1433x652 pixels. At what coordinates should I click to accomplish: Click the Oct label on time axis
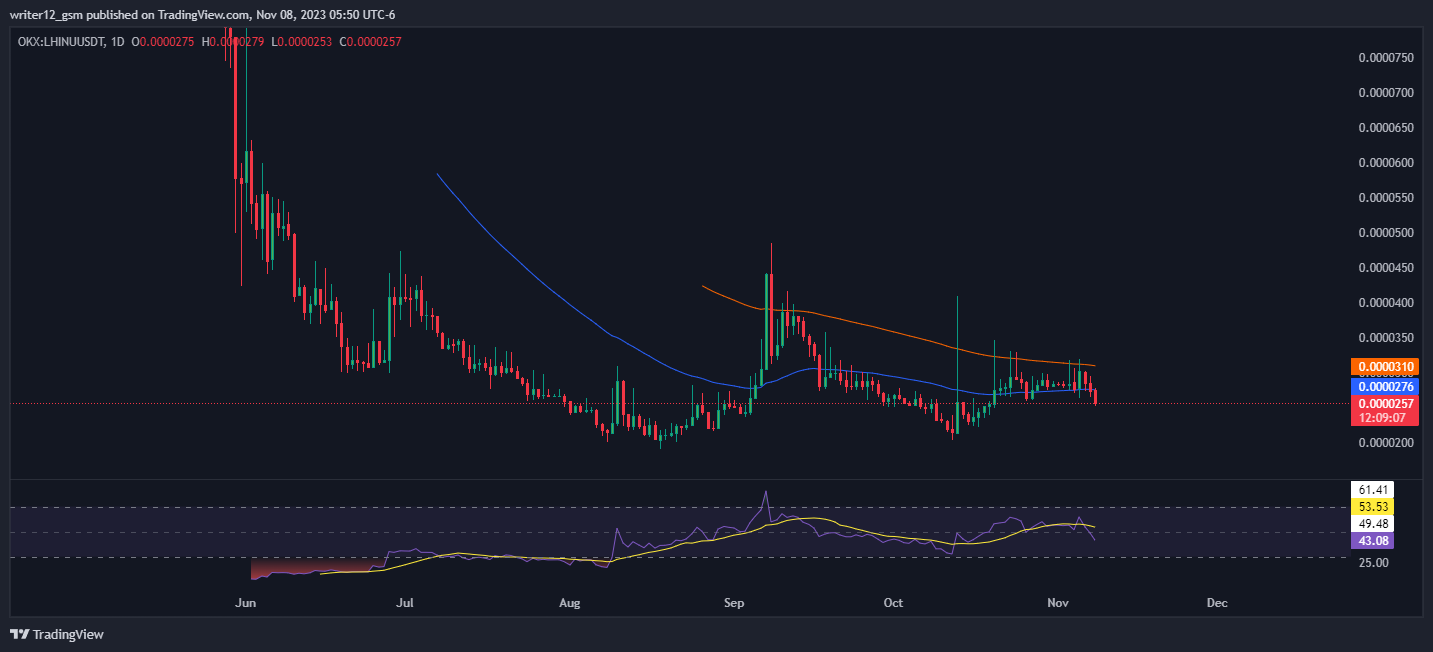(894, 603)
